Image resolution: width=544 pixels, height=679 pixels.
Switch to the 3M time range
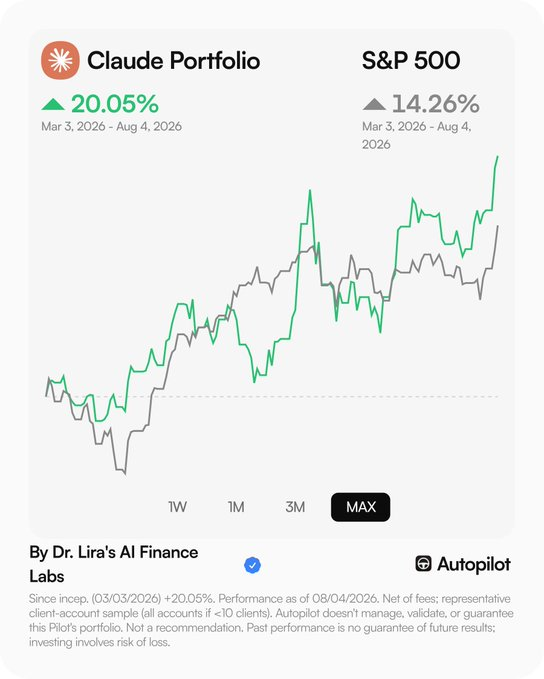295,507
